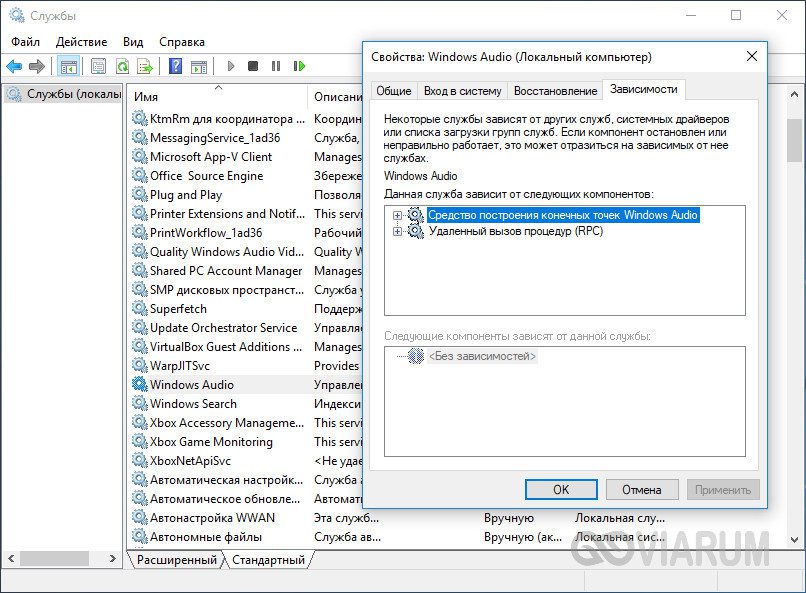Click the gear icon beside Windows Search
806x593 pixels.
point(139,403)
